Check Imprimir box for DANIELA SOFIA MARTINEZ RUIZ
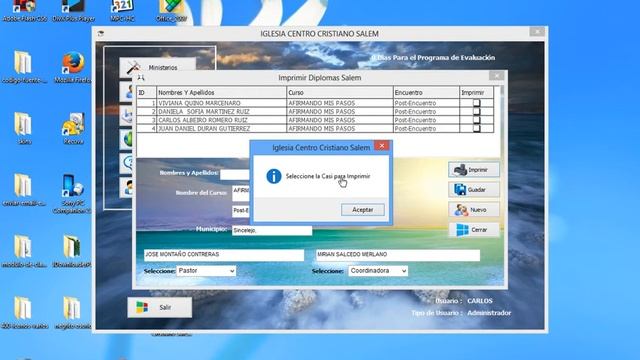 [476, 111]
